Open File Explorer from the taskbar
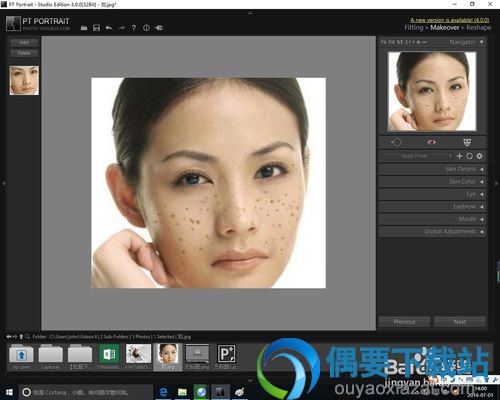 182,392
